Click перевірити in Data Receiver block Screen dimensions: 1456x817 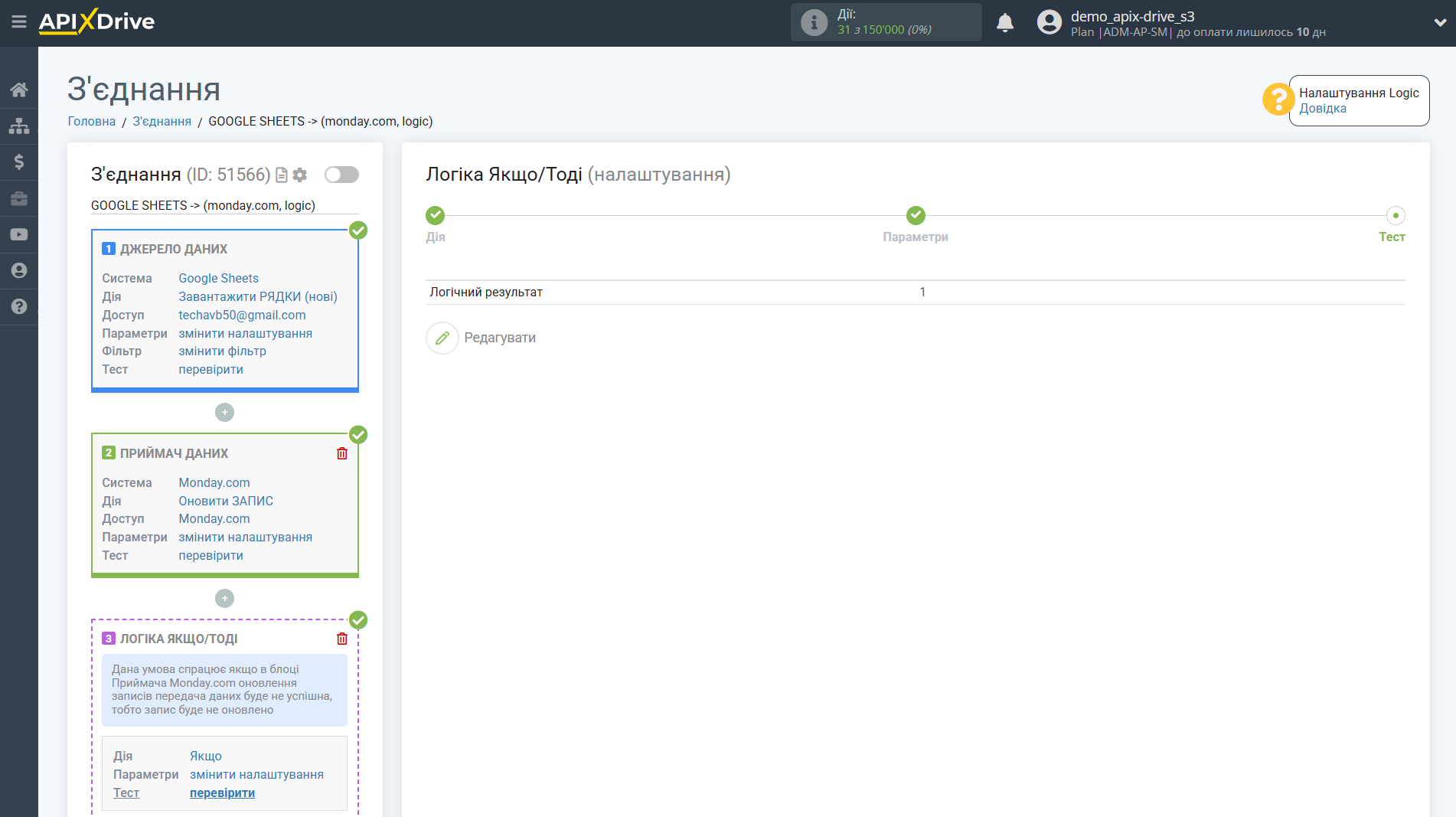tap(211, 555)
